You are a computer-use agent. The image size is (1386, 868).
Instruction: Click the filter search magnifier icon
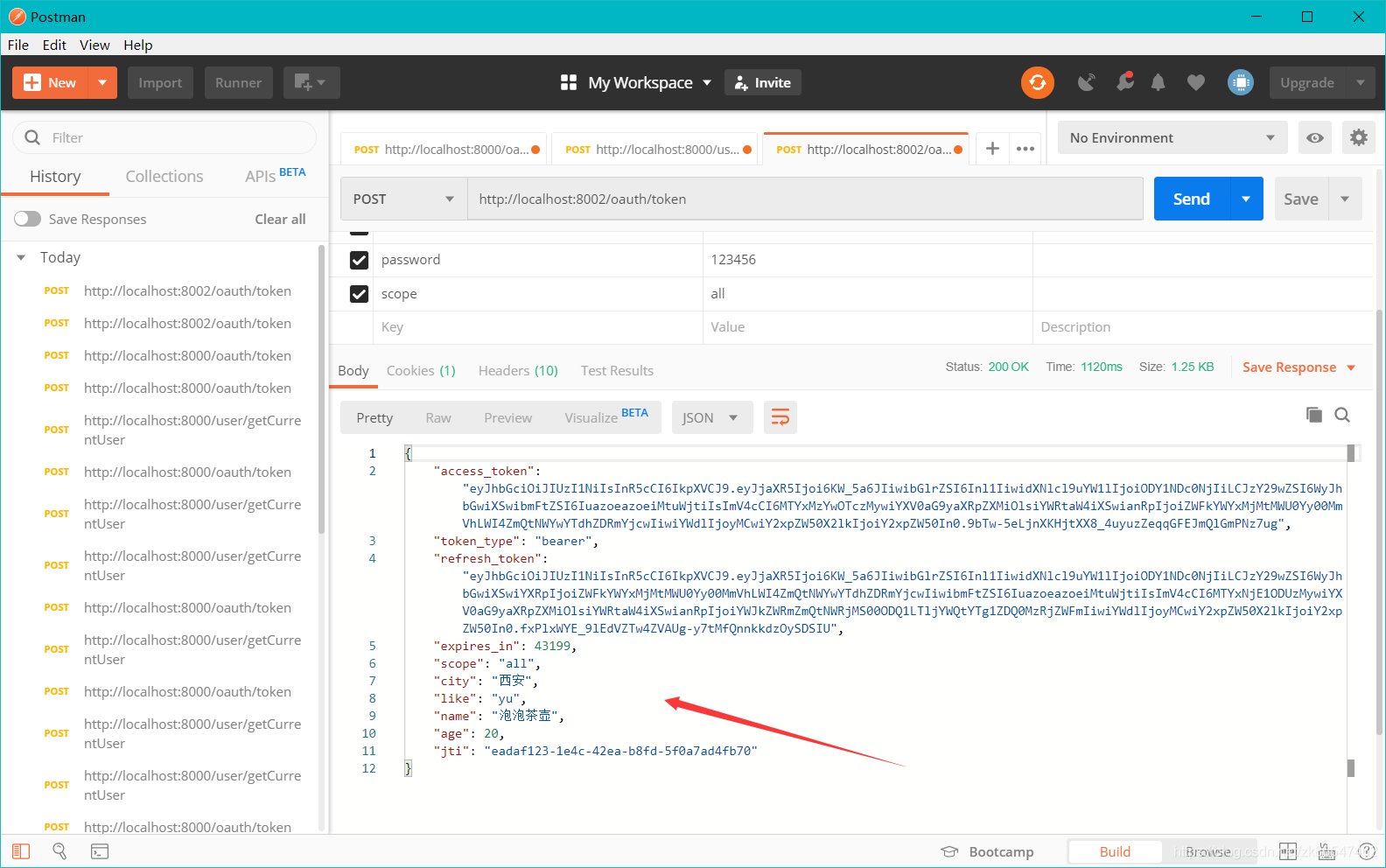pyautogui.click(x=32, y=137)
